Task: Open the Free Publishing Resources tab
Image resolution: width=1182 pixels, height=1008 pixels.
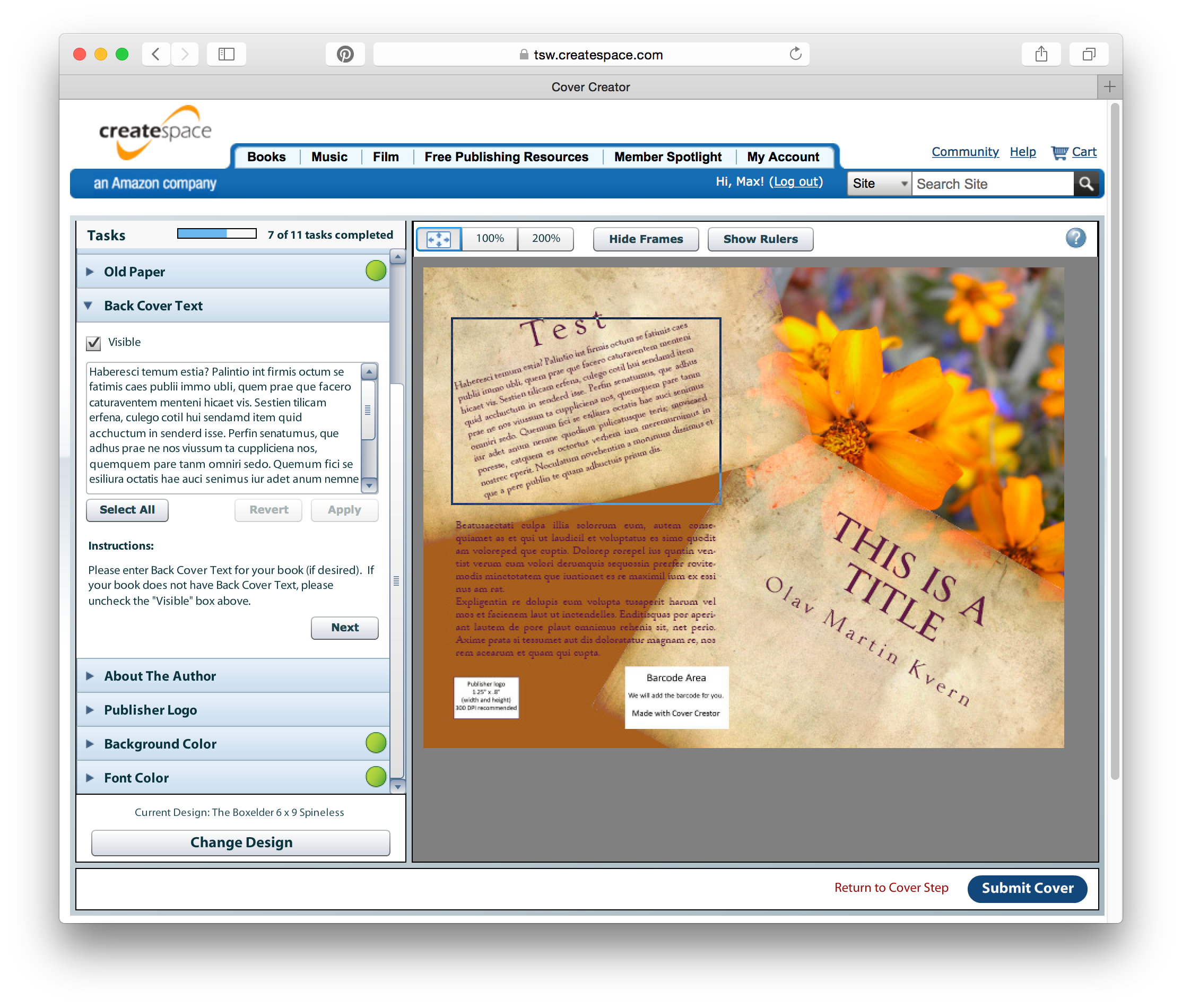Action: pos(506,157)
